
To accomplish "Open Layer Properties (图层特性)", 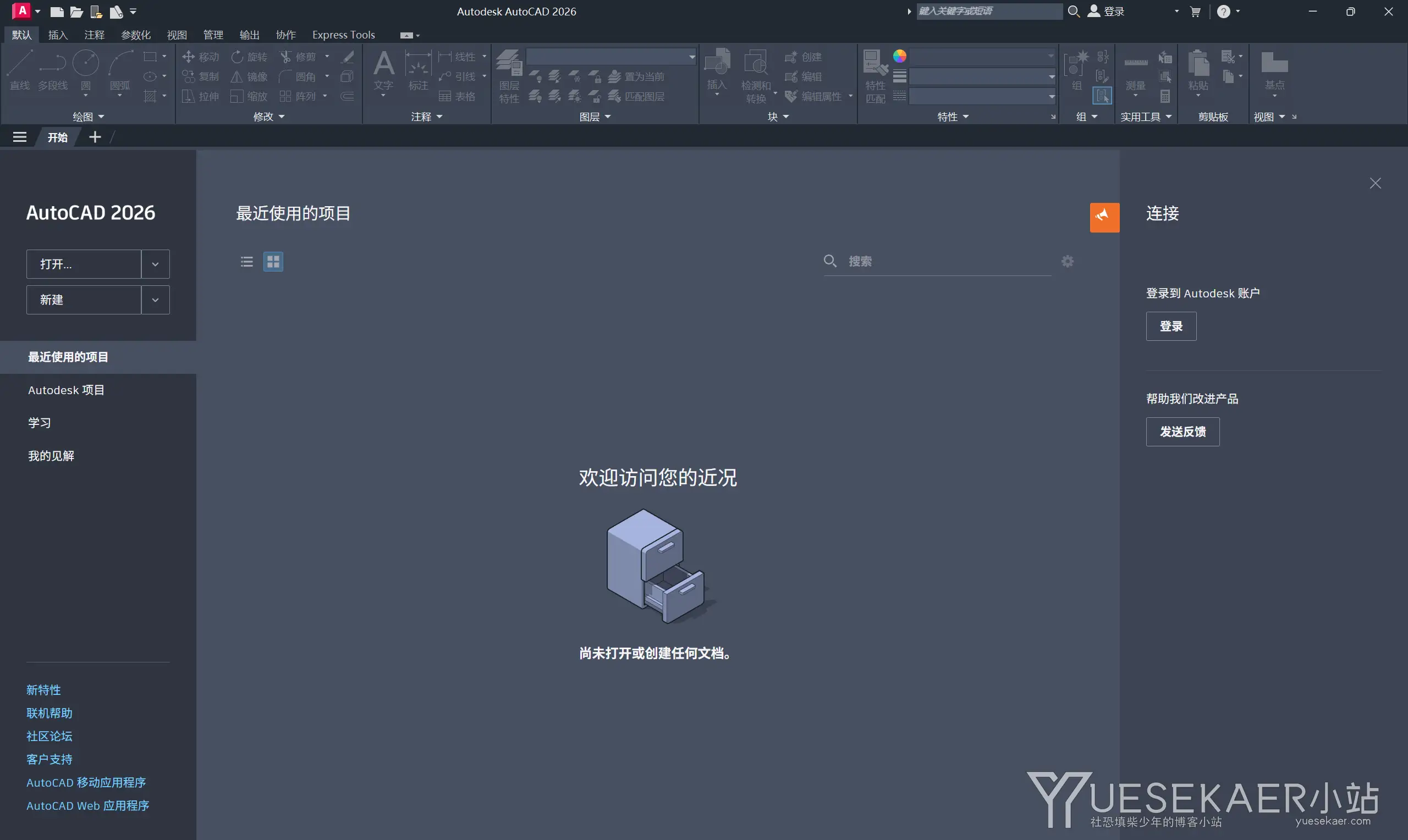I will click(509, 76).
